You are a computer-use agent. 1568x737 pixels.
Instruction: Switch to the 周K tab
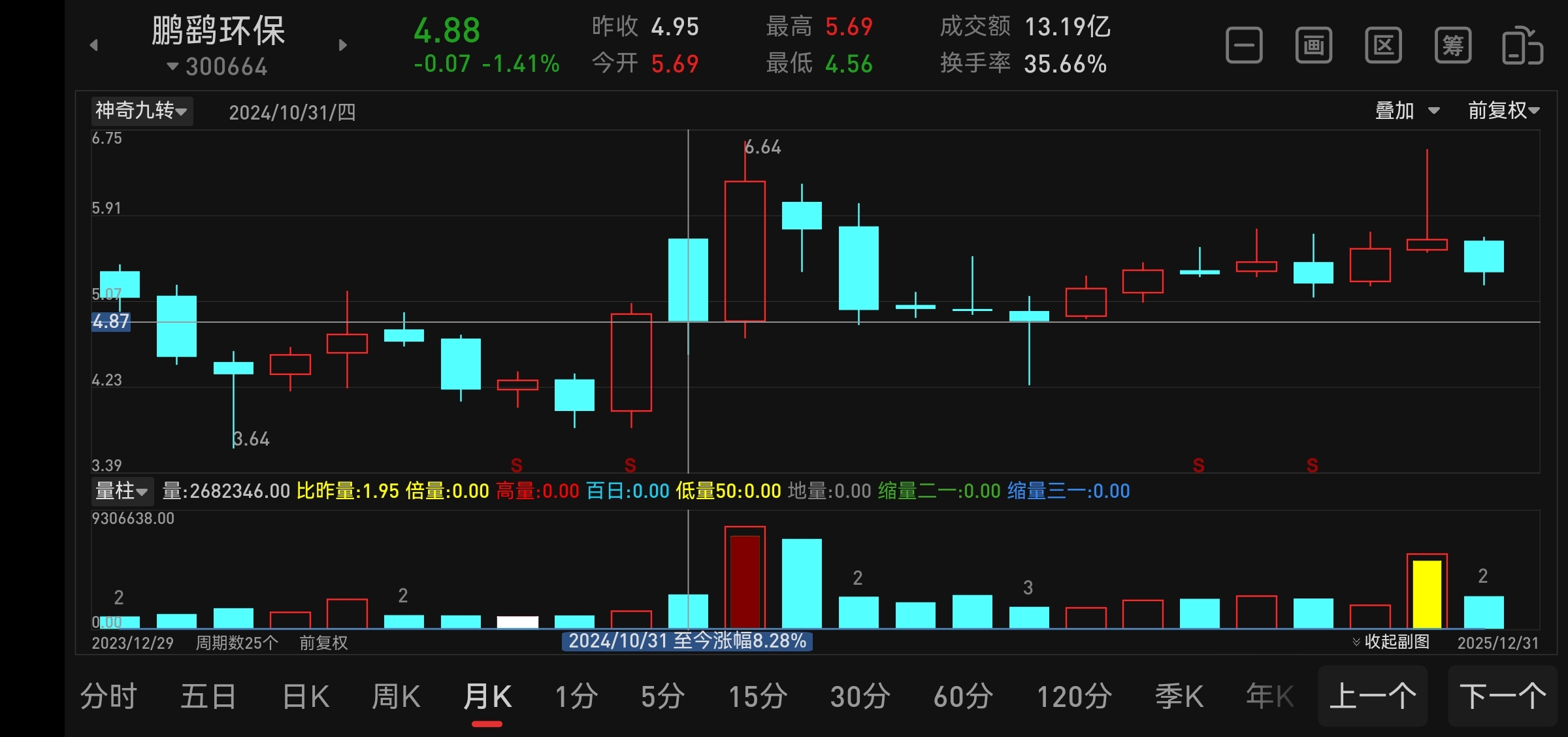click(x=396, y=696)
